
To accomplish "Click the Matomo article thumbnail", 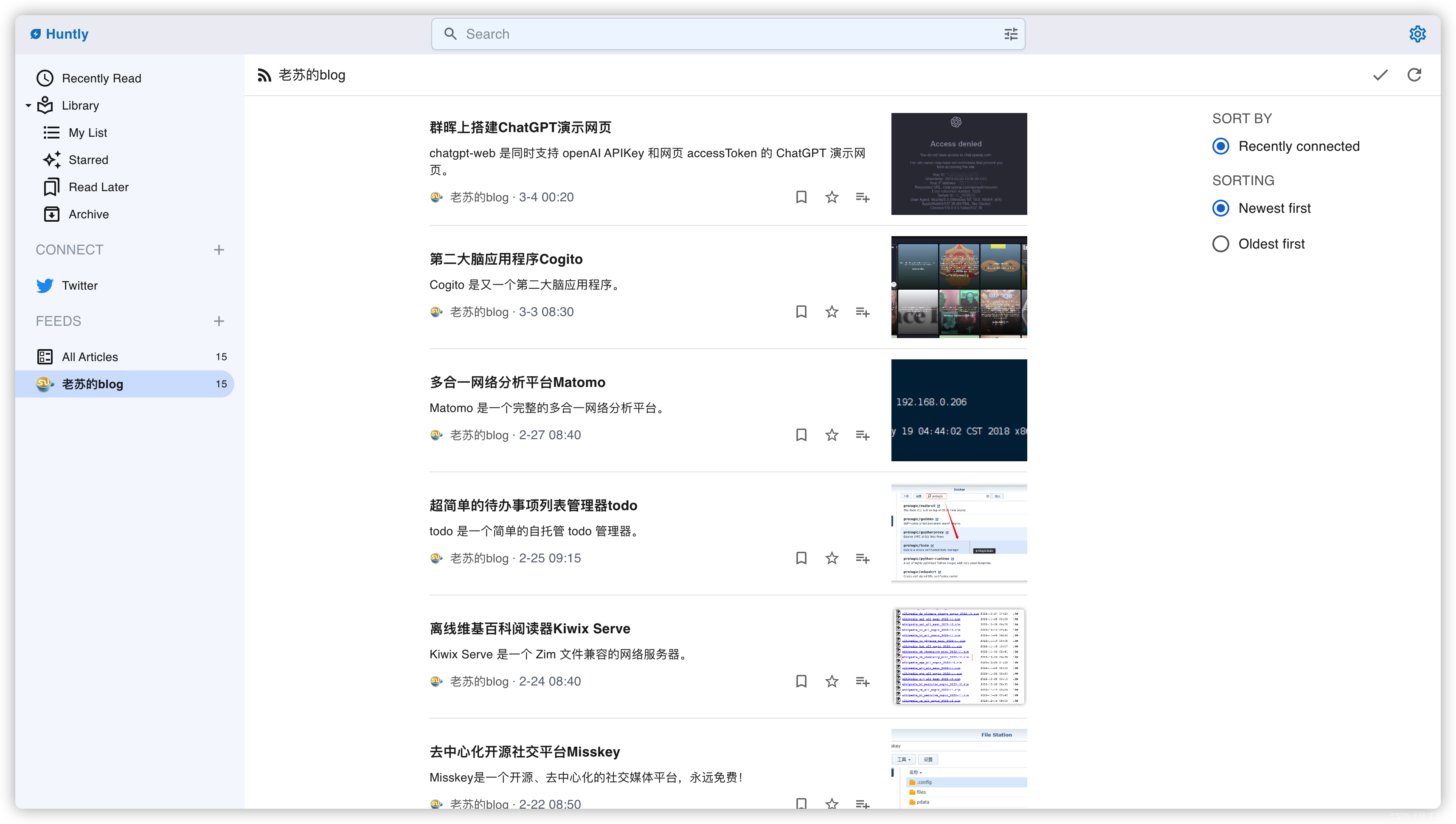I will coord(958,410).
